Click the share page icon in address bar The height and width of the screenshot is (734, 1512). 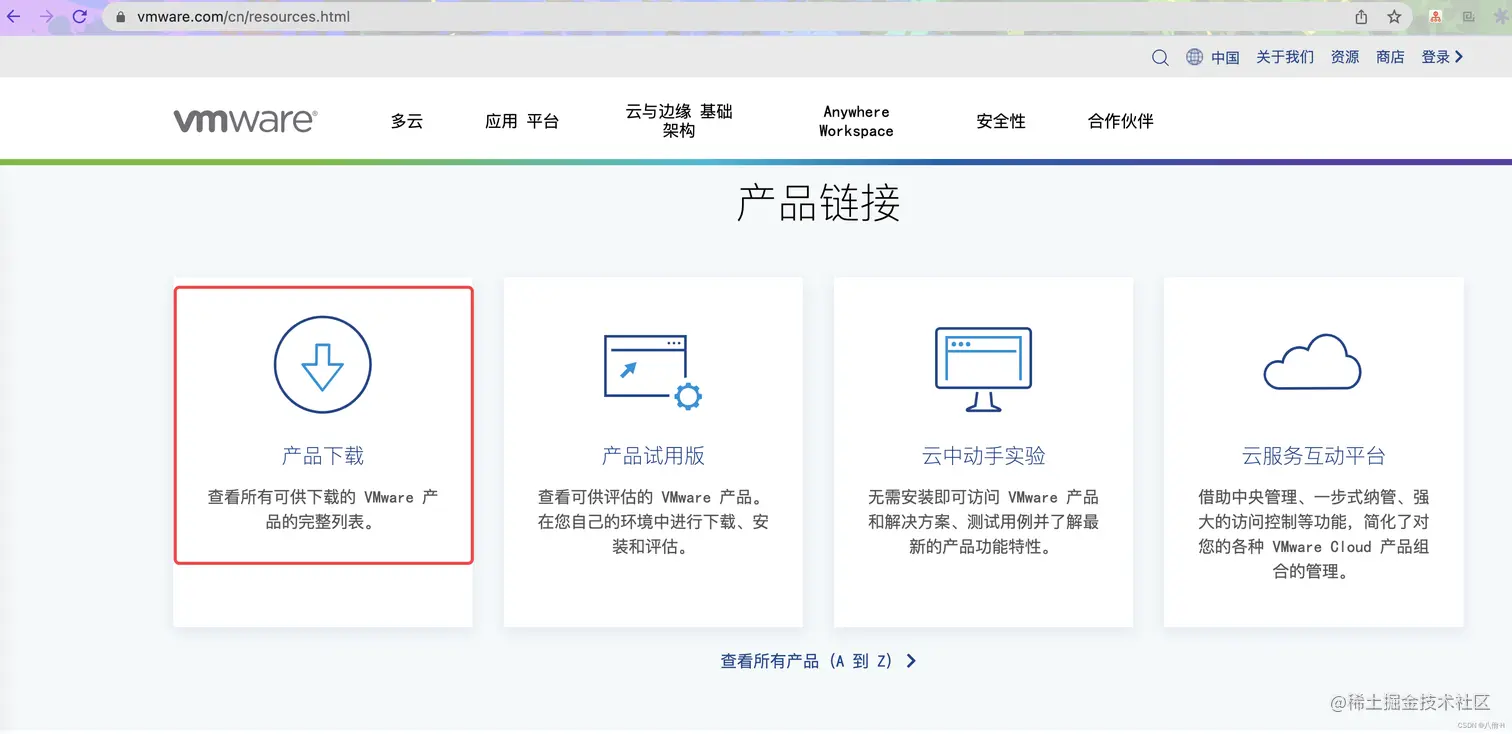[x=1361, y=17]
